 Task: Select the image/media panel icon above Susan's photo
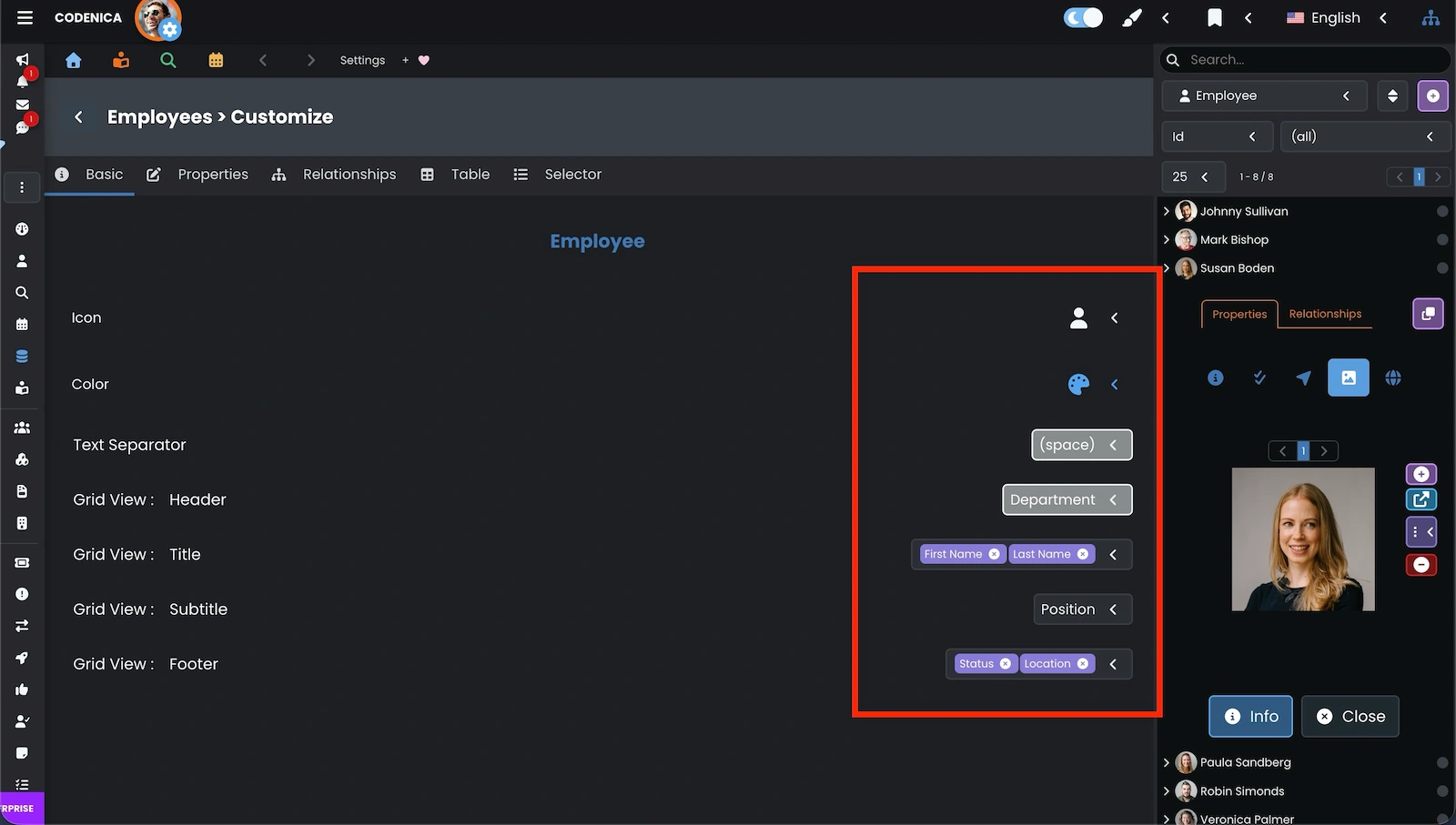(x=1349, y=377)
